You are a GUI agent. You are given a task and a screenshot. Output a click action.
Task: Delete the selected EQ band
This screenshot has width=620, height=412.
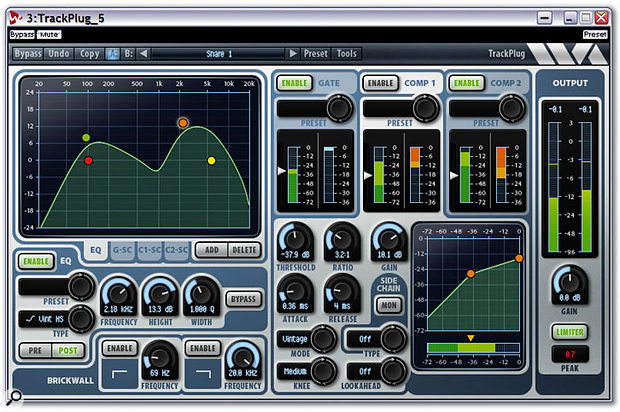click(x=244, y=250)
